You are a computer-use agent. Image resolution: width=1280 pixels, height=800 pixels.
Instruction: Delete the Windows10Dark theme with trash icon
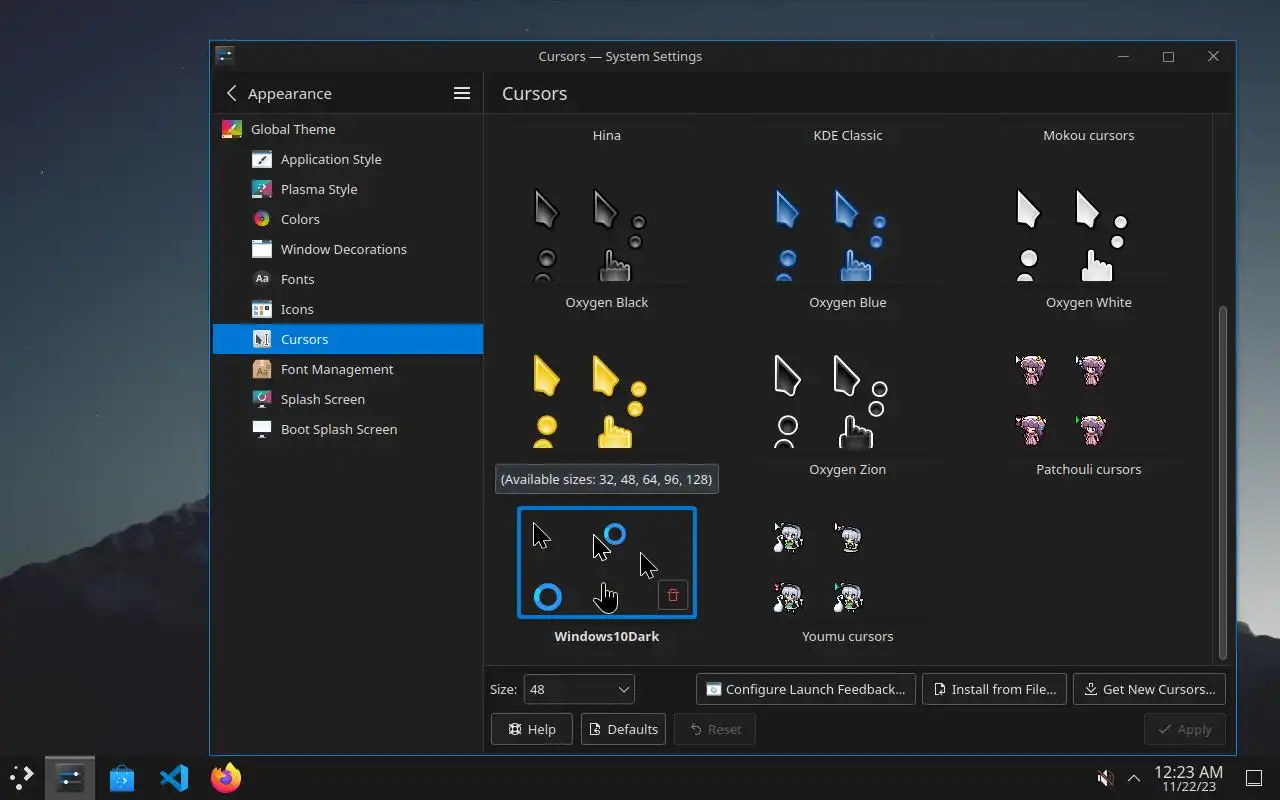tap(673, 595)
